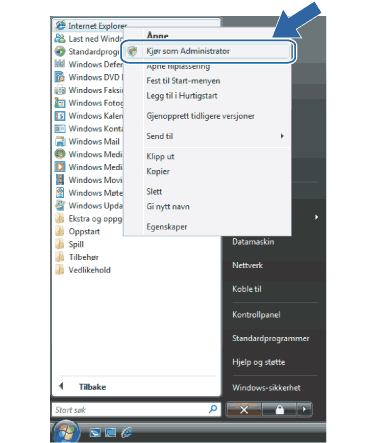
Task: Select Klipp ut in context menu
Action: 160,157
